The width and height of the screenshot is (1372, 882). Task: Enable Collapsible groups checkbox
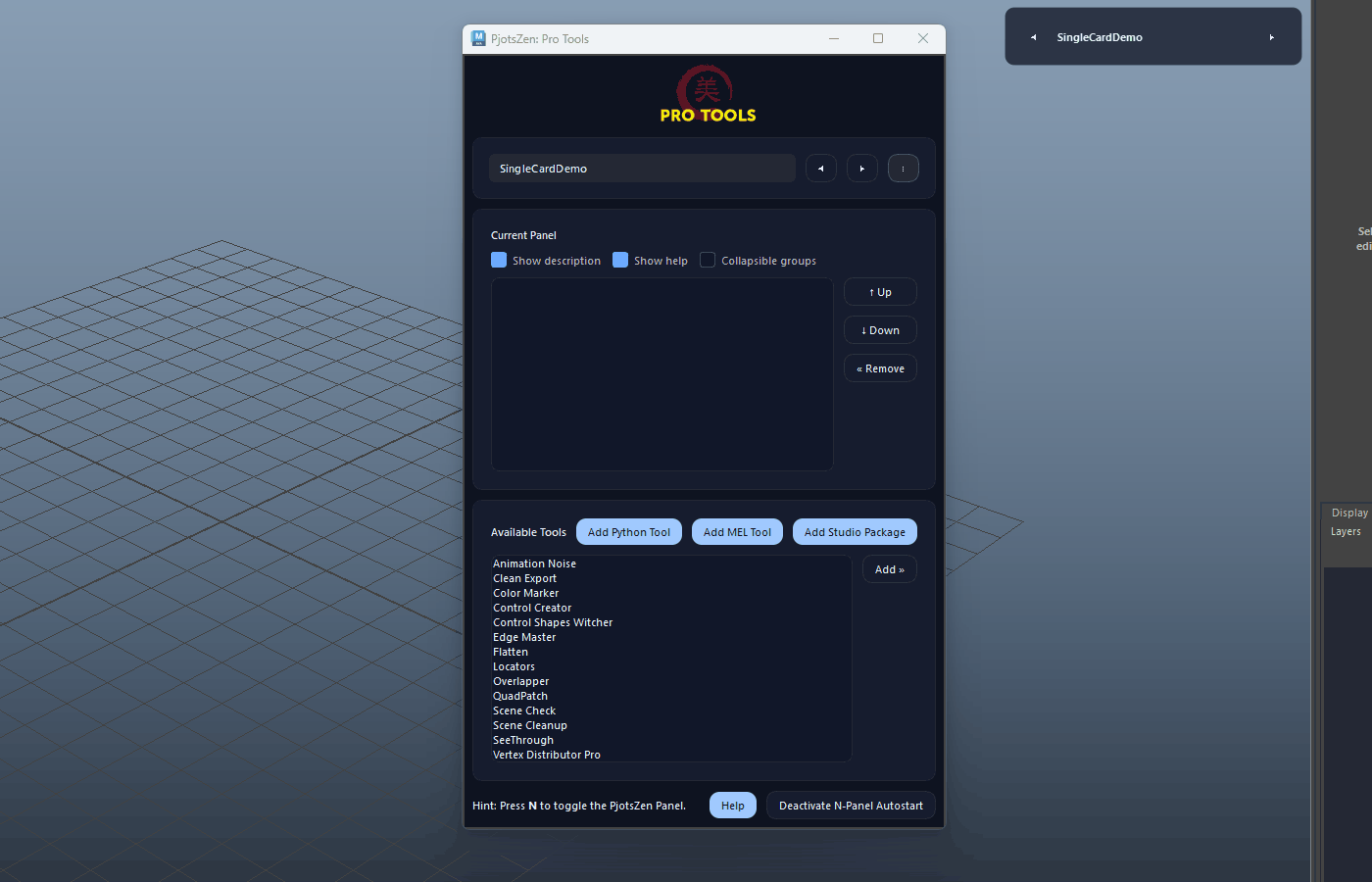click(708, 260)
